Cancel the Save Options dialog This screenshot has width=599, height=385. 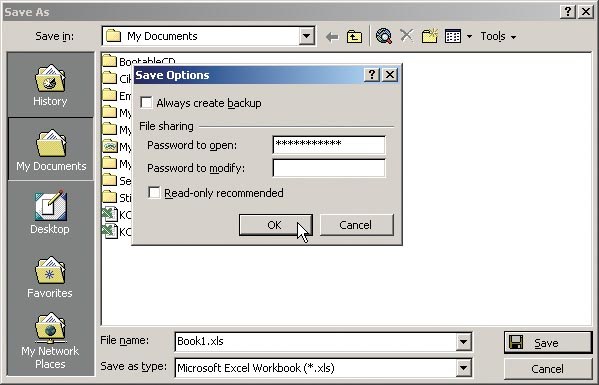[x=356, y=225]
